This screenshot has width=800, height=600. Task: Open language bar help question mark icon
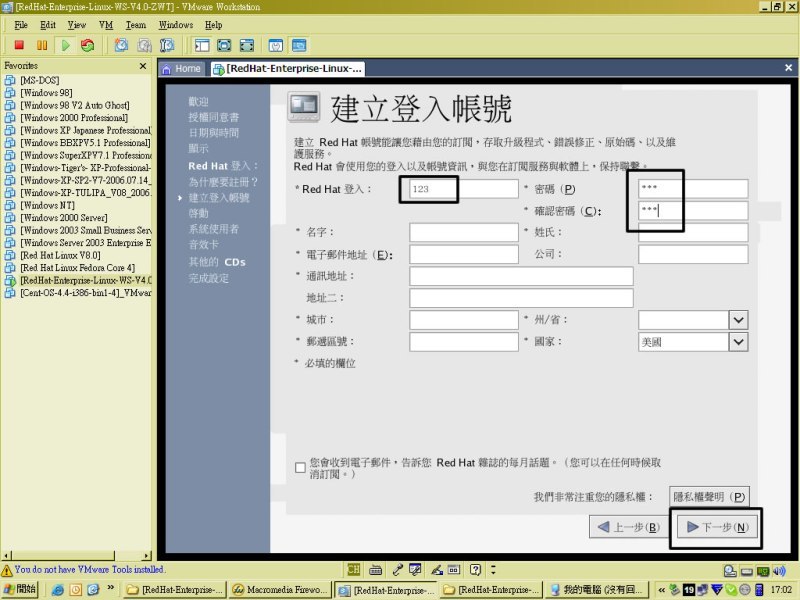pos(476,569)
